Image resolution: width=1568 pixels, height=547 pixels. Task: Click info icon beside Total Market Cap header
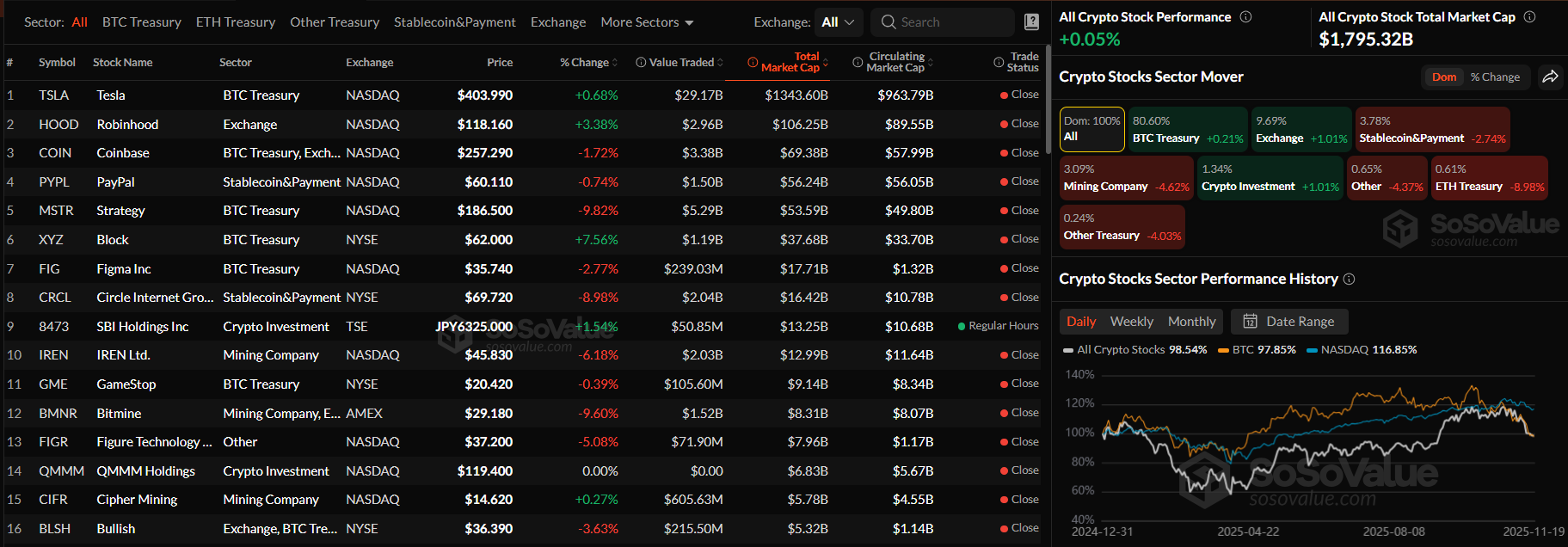[x=753, y=62]
